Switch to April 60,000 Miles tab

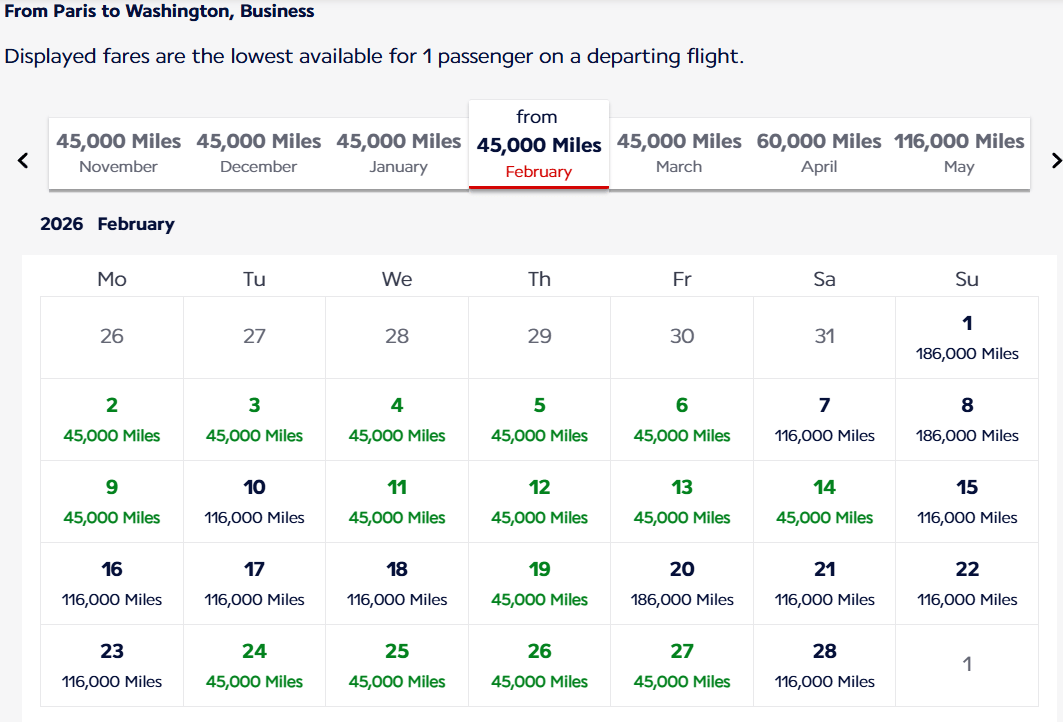pyautogui.click(x=819, y=153)
